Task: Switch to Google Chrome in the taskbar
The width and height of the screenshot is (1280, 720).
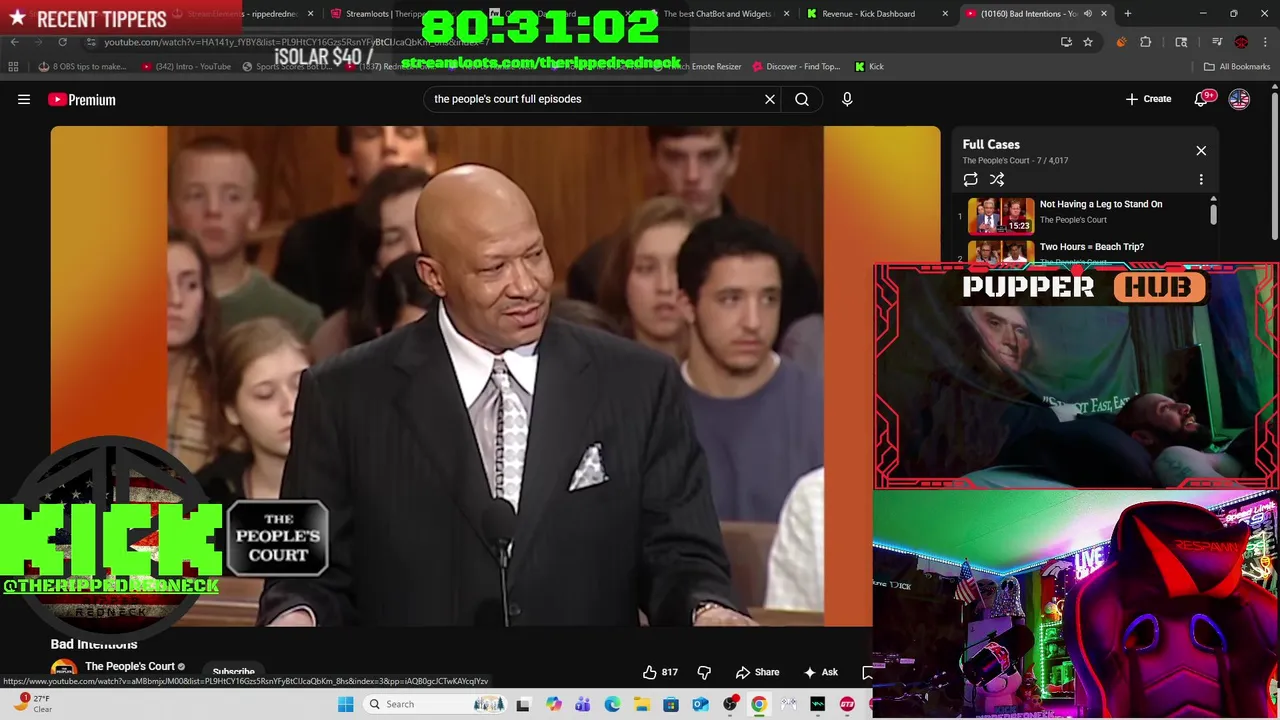Action: click(x=759, y=704)
